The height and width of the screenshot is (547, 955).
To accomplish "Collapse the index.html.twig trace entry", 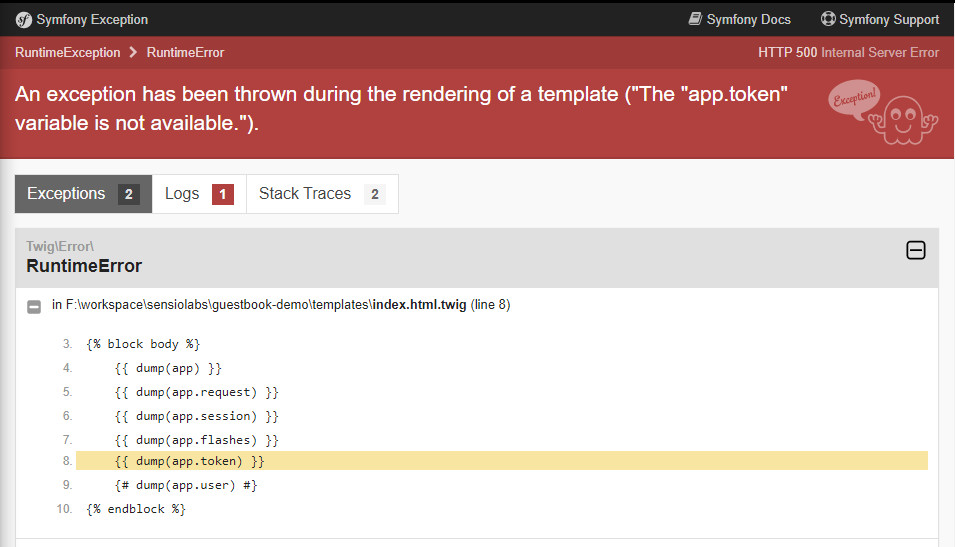I will coord(34,306).
